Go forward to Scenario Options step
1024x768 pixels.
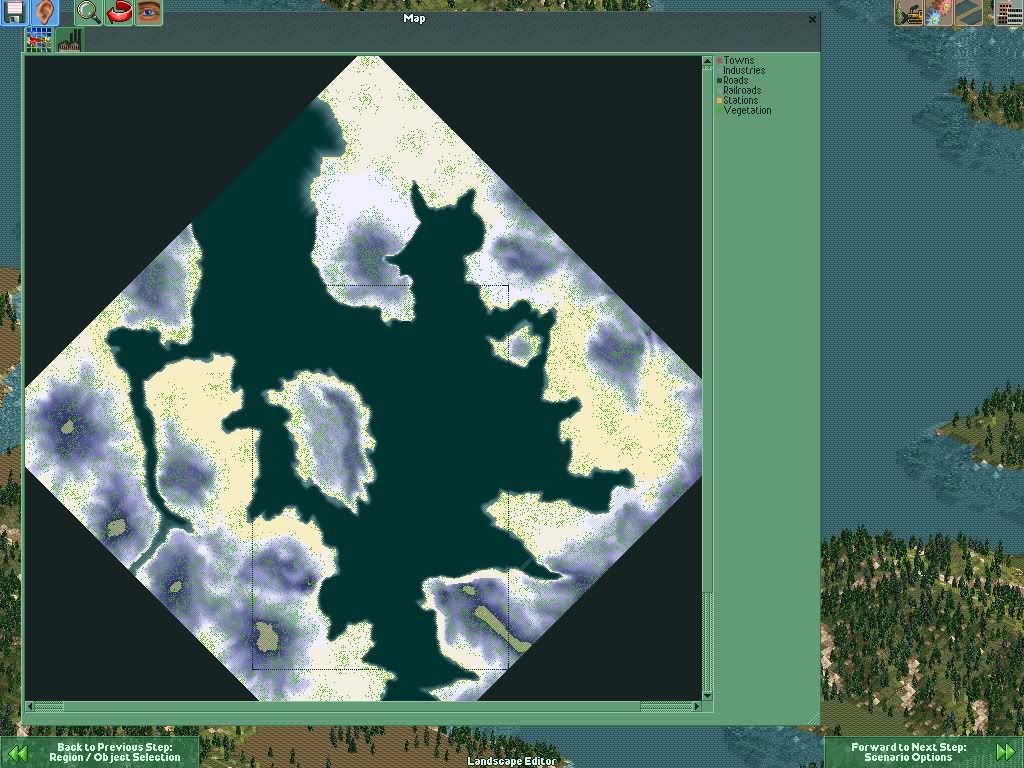coord(924,752)
